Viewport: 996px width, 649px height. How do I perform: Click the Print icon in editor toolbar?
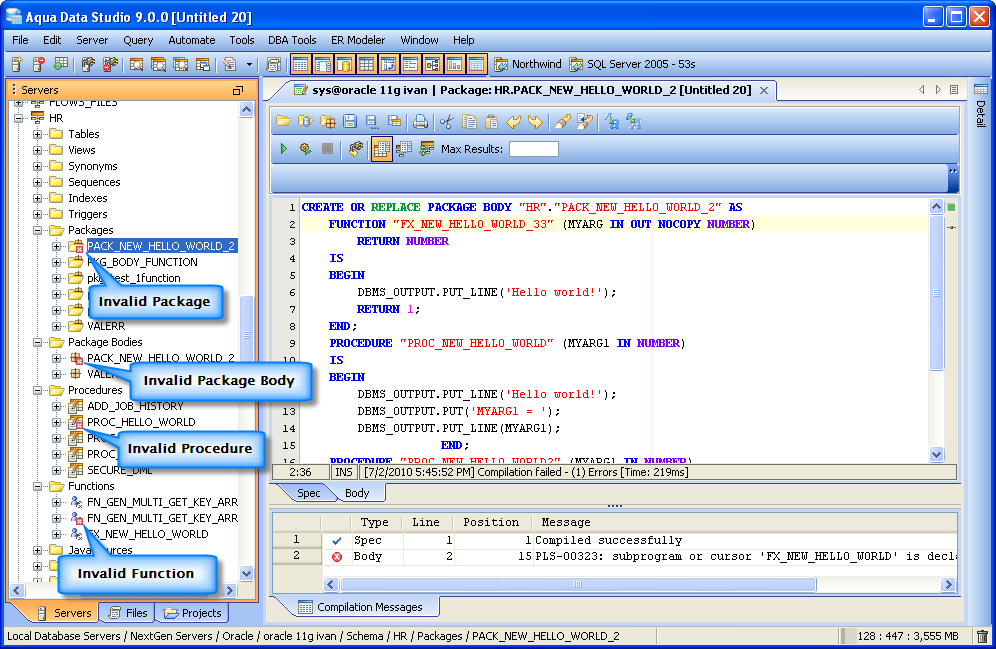[x=421, y=122]
